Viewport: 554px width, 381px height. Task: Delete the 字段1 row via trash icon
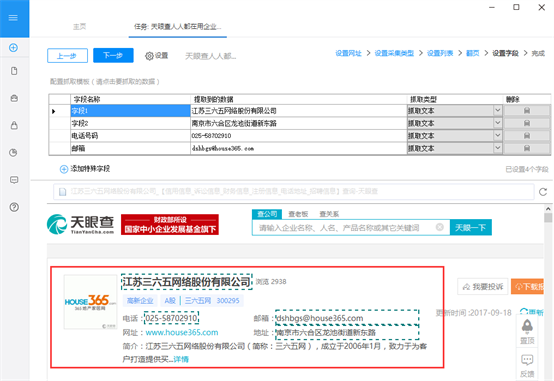526,111
